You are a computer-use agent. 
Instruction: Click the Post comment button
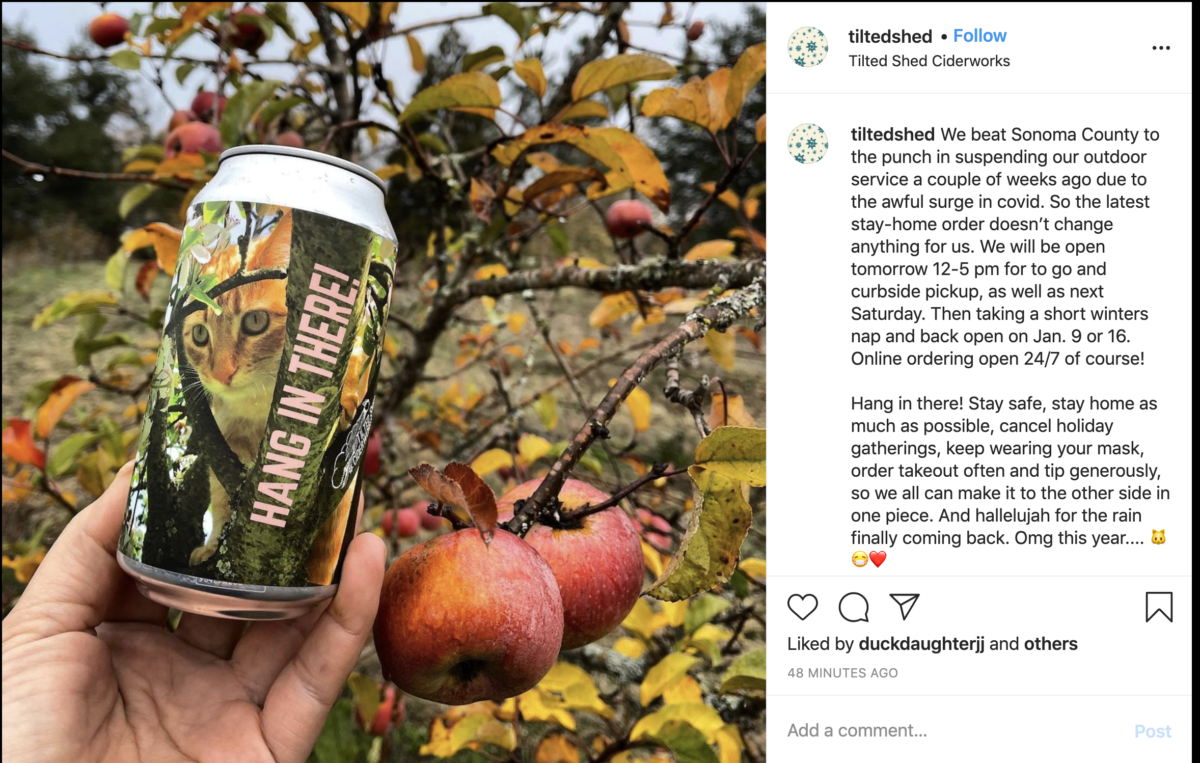[1152, 731]
